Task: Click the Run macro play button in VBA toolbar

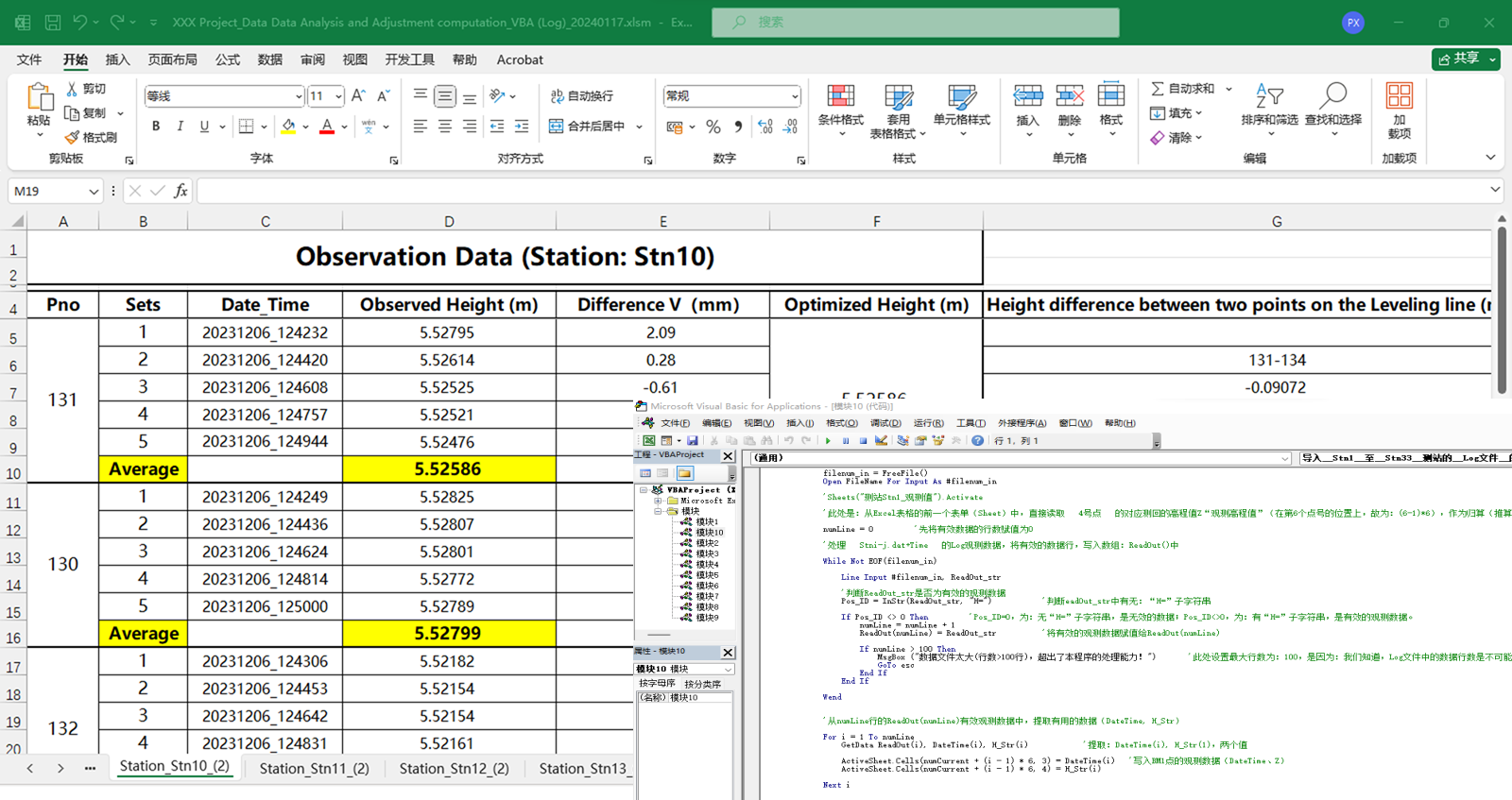Action: (x=828, y=440)
